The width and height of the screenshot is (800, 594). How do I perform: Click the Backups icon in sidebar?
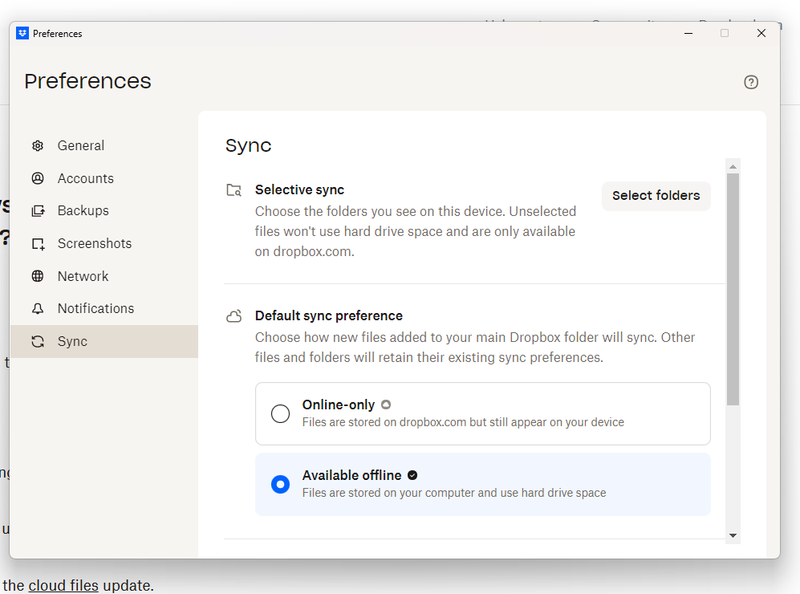(38, 211)
